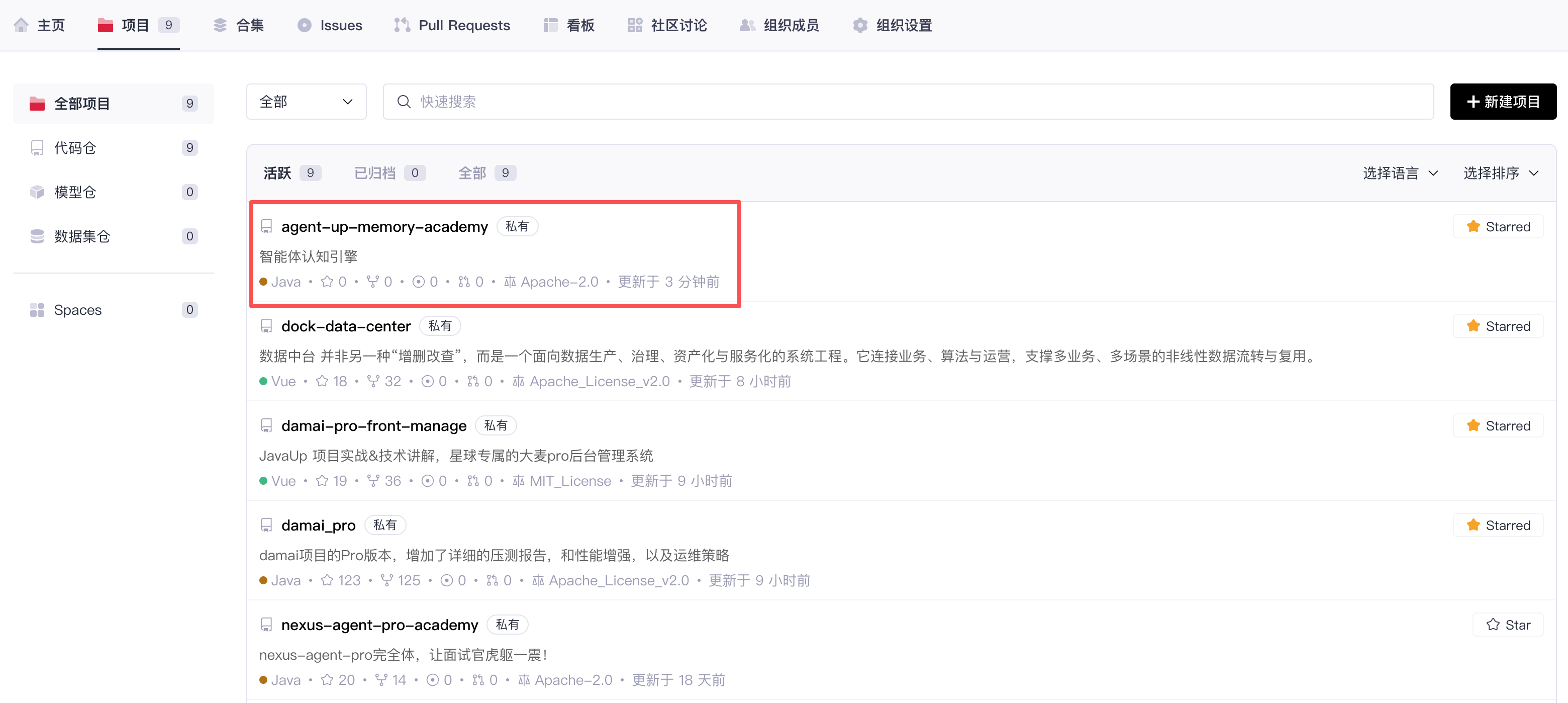Click the Issues circle icon
Screen dimensions: 1568x703
click(x=305, y=25)
